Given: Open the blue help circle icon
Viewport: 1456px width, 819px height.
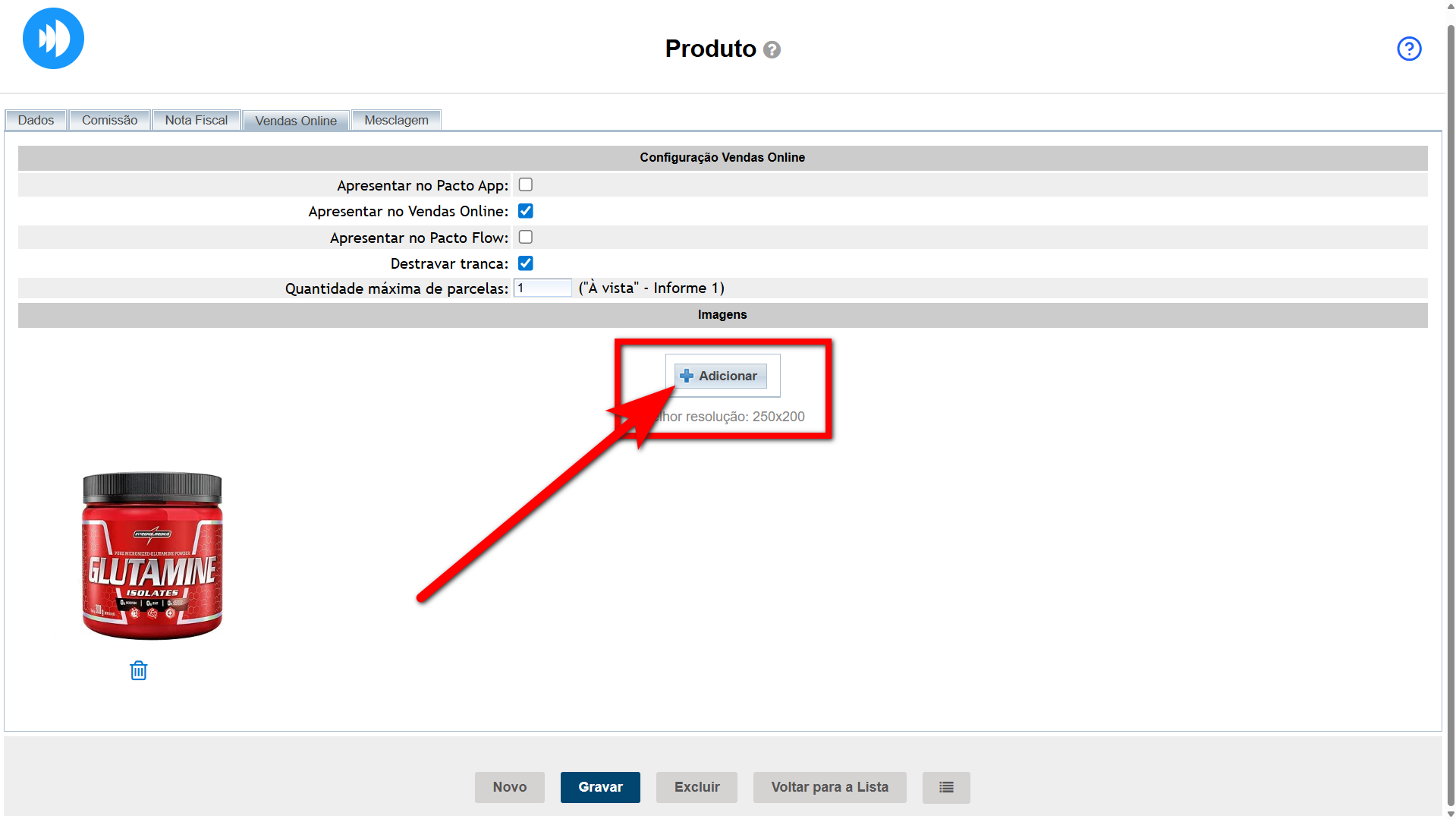Looking at the screenshot, I should [x=1408, y=49].
